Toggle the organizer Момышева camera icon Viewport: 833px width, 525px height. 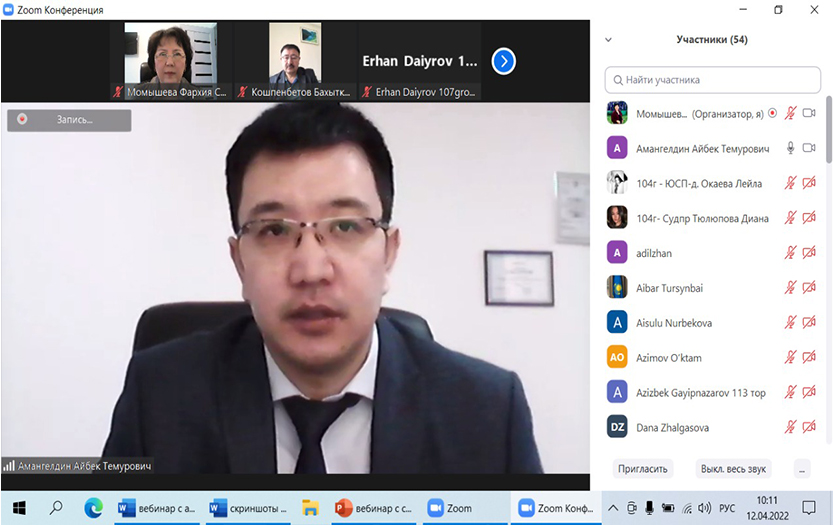(x=809, y=114)
